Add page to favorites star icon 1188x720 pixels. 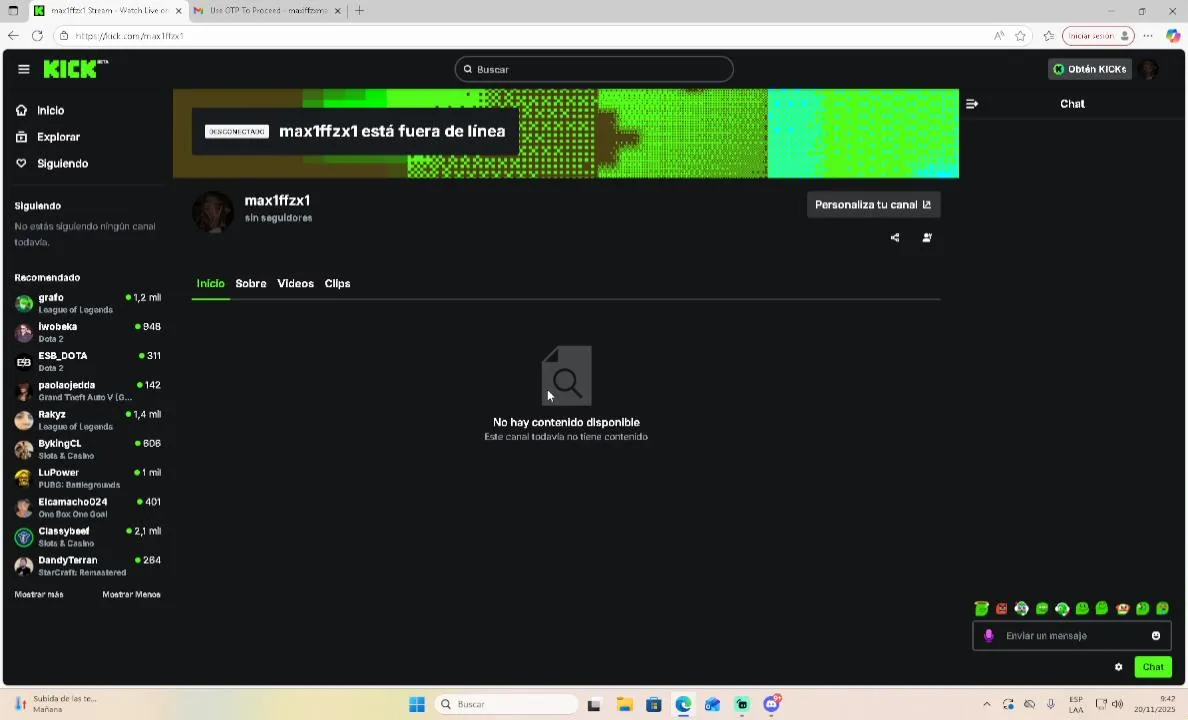1021,36
